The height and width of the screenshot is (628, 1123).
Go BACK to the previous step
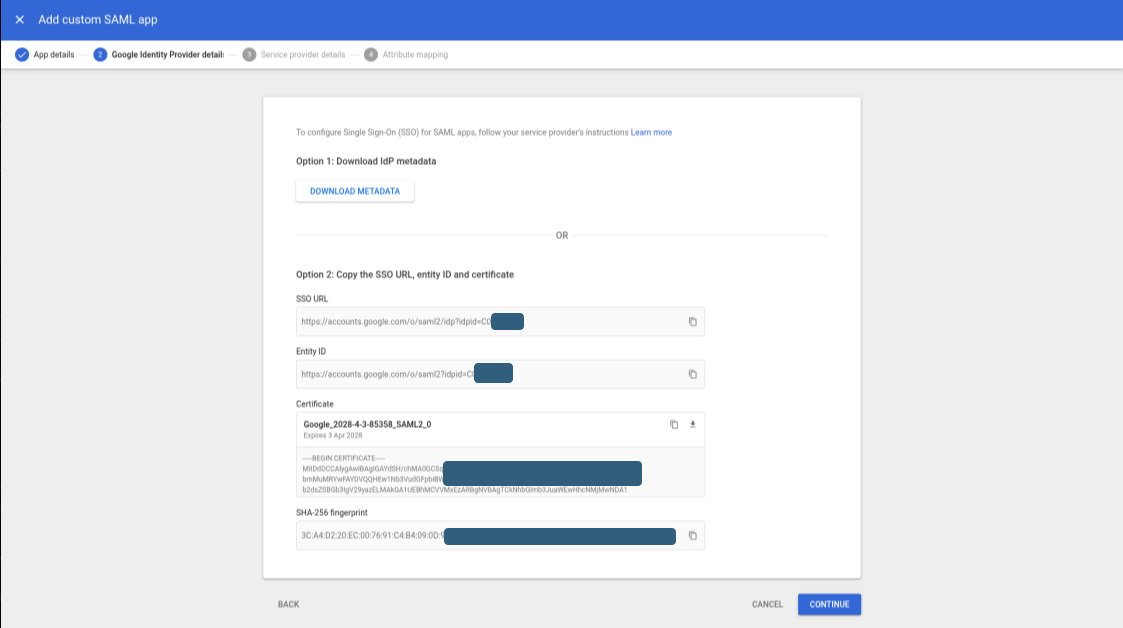tap(288, 604)
